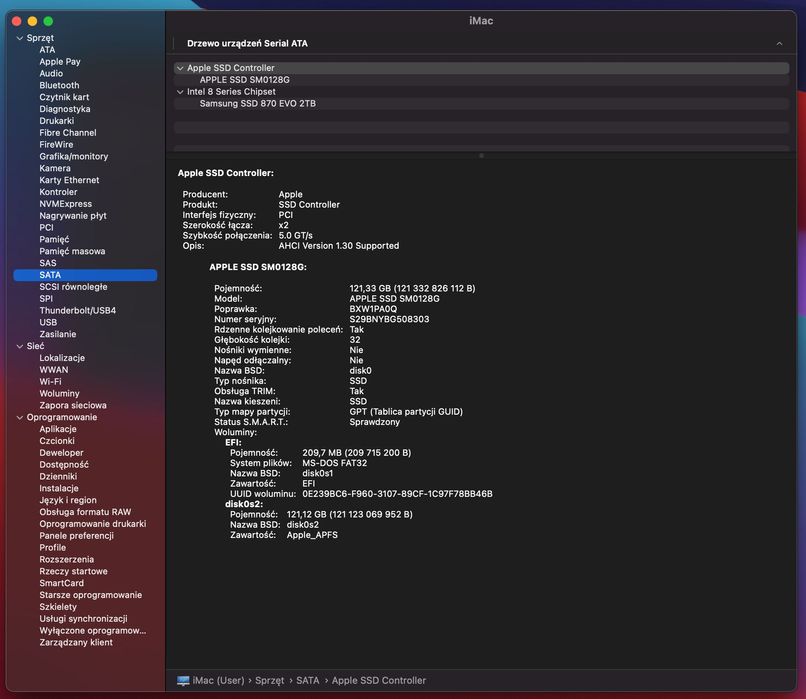Screen dimensions: 806x699
Task: Open Karty Ethernet category
Action: point(69,180)
